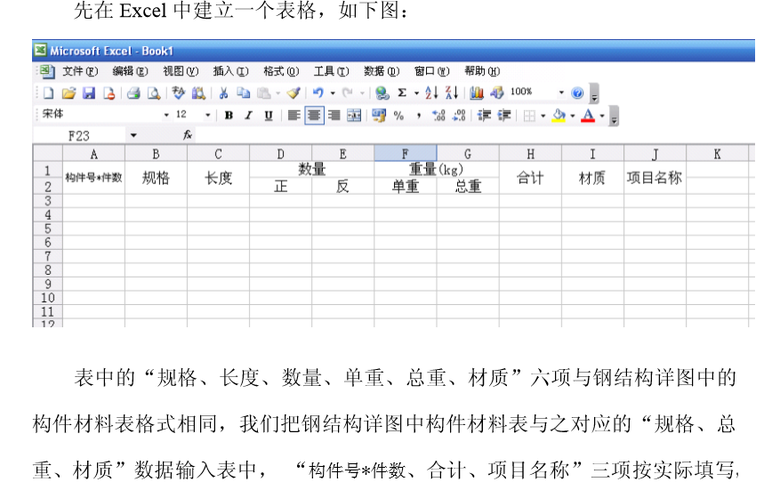This screenshot has height=490, width=780.
Task: Click the Cut scissors icon
Action: click(x=223, y=93)
